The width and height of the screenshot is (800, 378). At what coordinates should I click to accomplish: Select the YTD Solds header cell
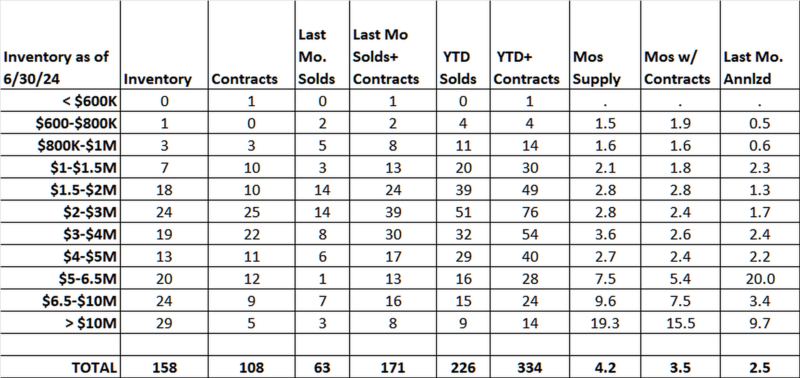pos(458,68)
